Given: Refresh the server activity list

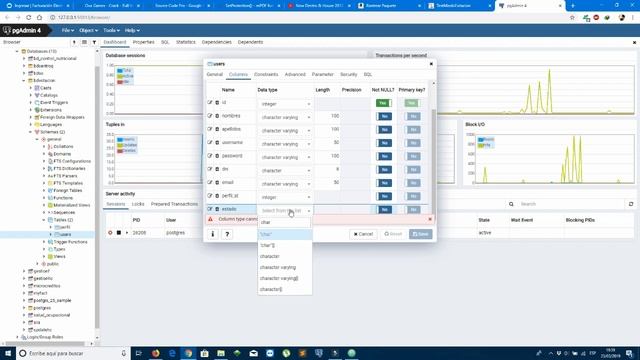Looking at the screenshot, I should point(631,204).
